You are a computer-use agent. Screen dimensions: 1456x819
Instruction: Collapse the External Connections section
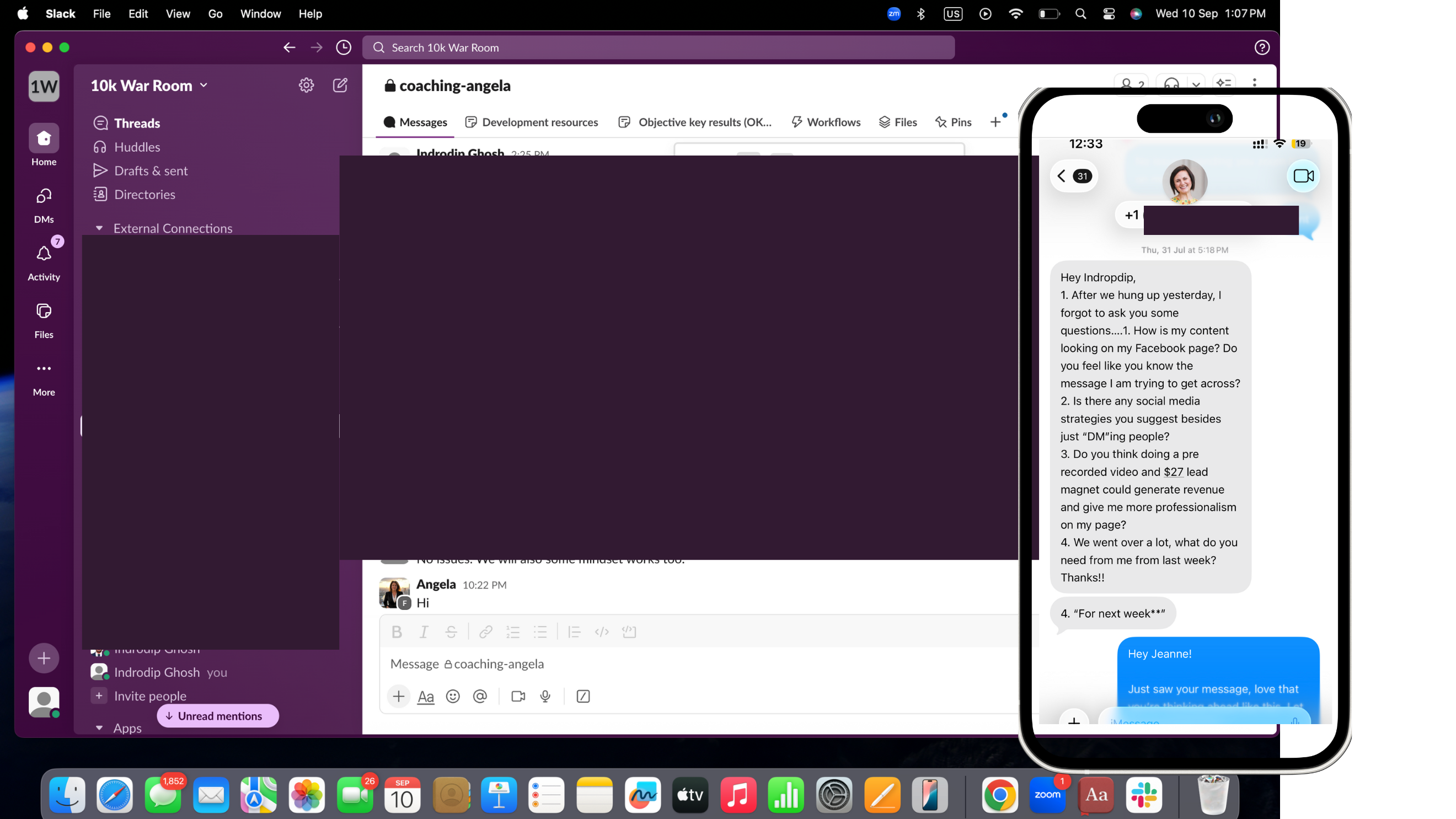(x=99, y=228)
